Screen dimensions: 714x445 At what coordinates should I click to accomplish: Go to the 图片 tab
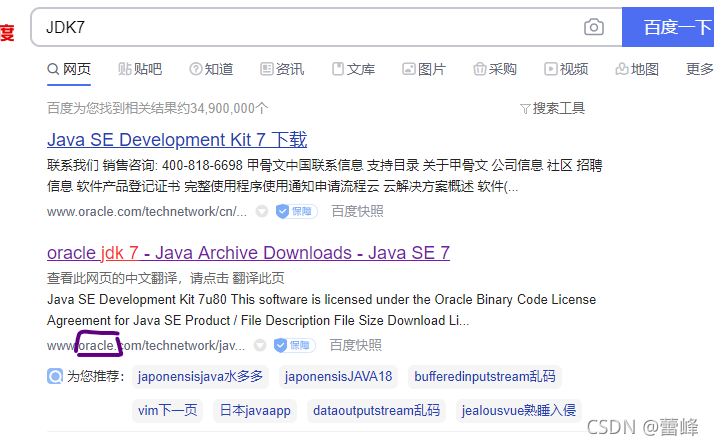tap(424, 69)
